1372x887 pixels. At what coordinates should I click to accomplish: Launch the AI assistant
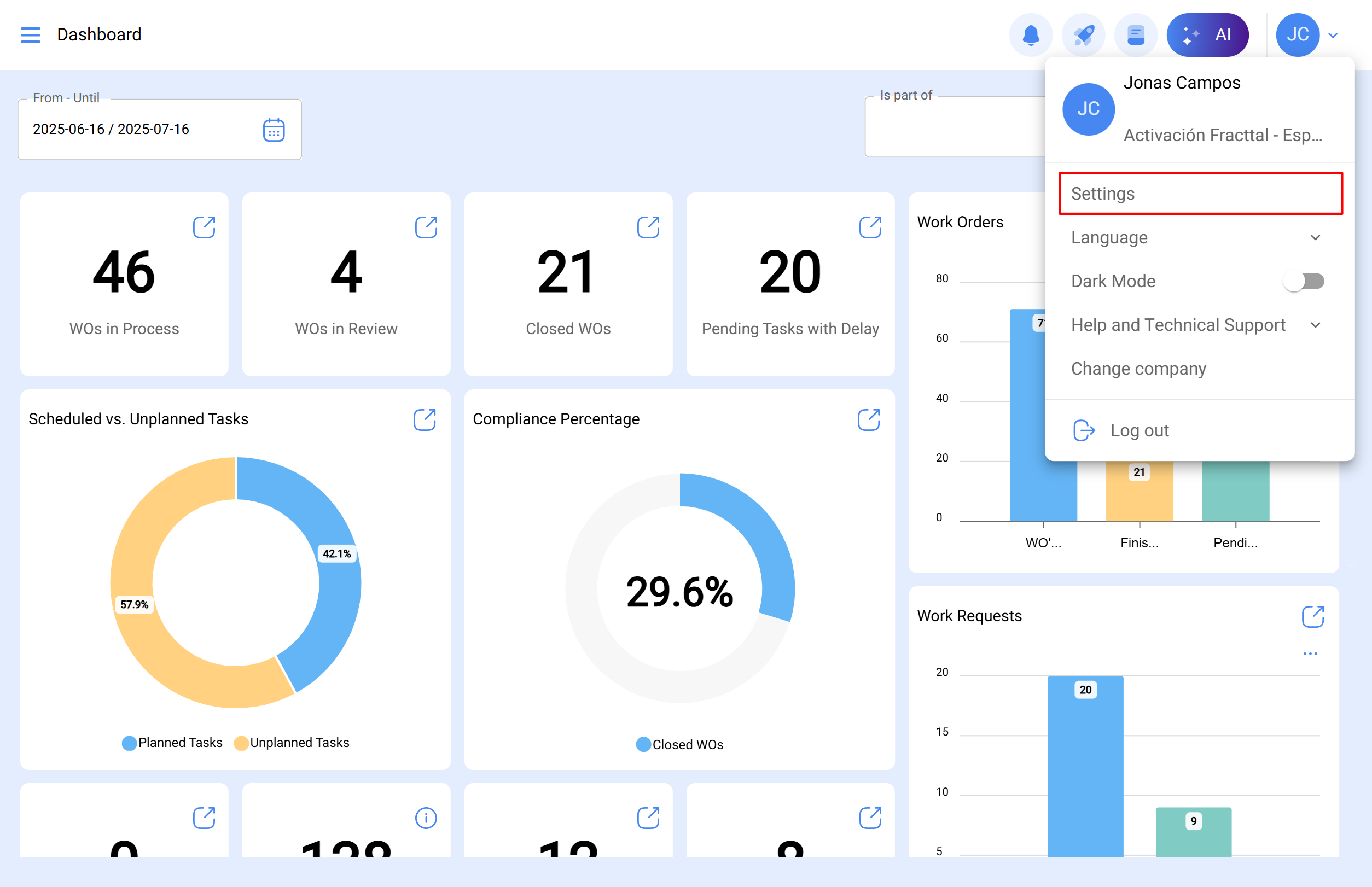click(1208, 34)
